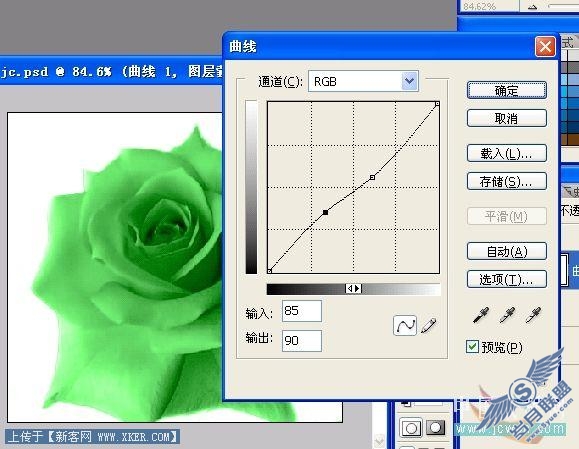Screen dimensions: 579x449
Task: Select the black point eyedropper
Action: point(481,315)
